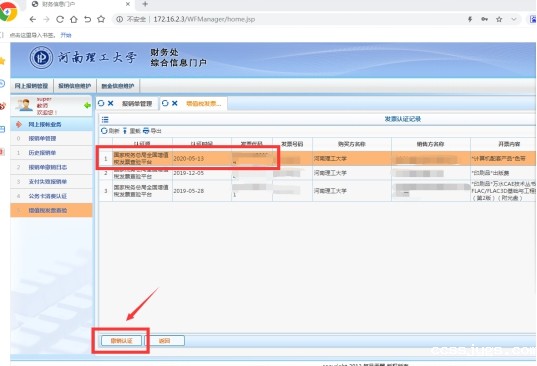Click the 返回 button at bottom
537x366 pixels.
(165, 341)
